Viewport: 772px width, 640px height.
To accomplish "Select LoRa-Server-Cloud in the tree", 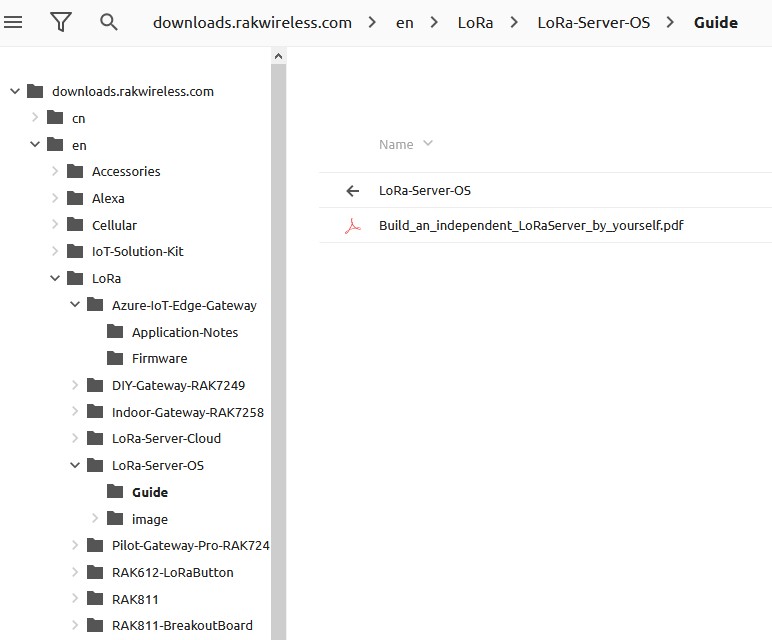I will 166,439.
